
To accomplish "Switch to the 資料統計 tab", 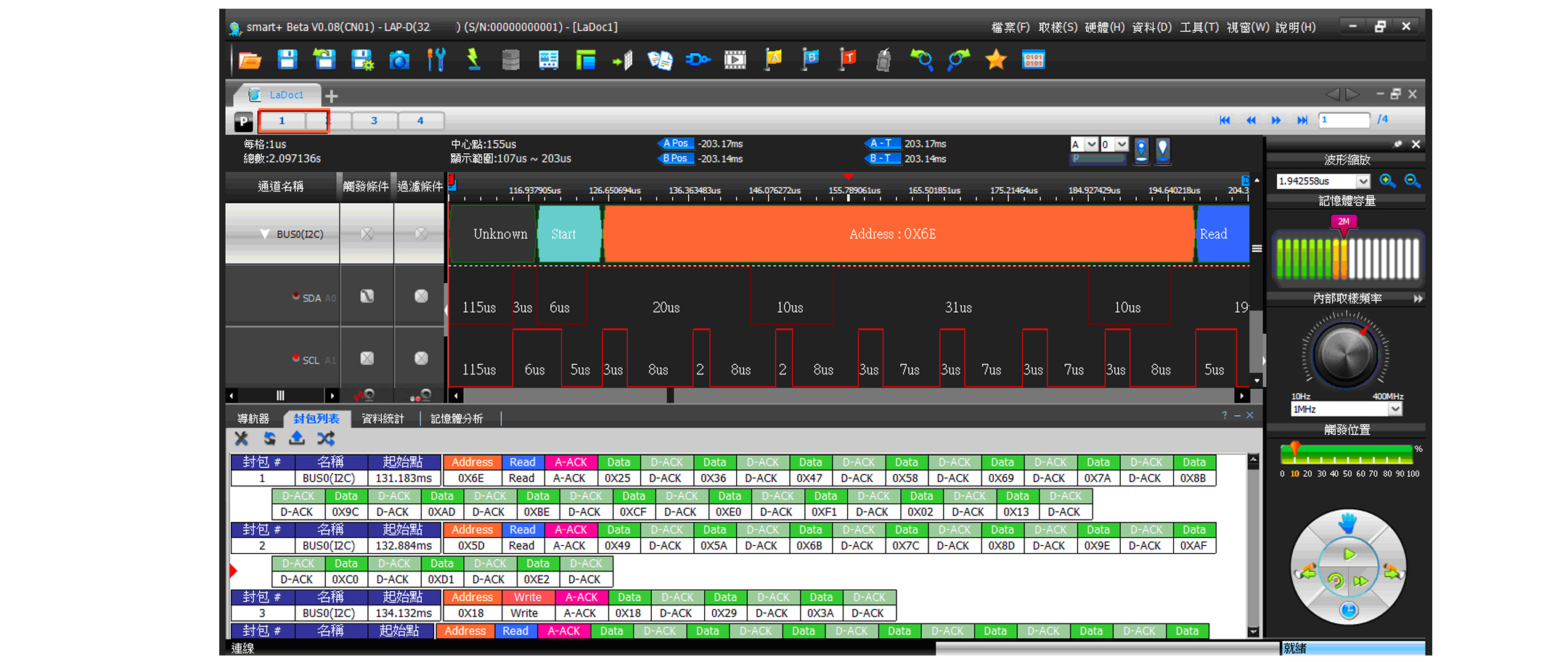I will (x=383, y=419).
